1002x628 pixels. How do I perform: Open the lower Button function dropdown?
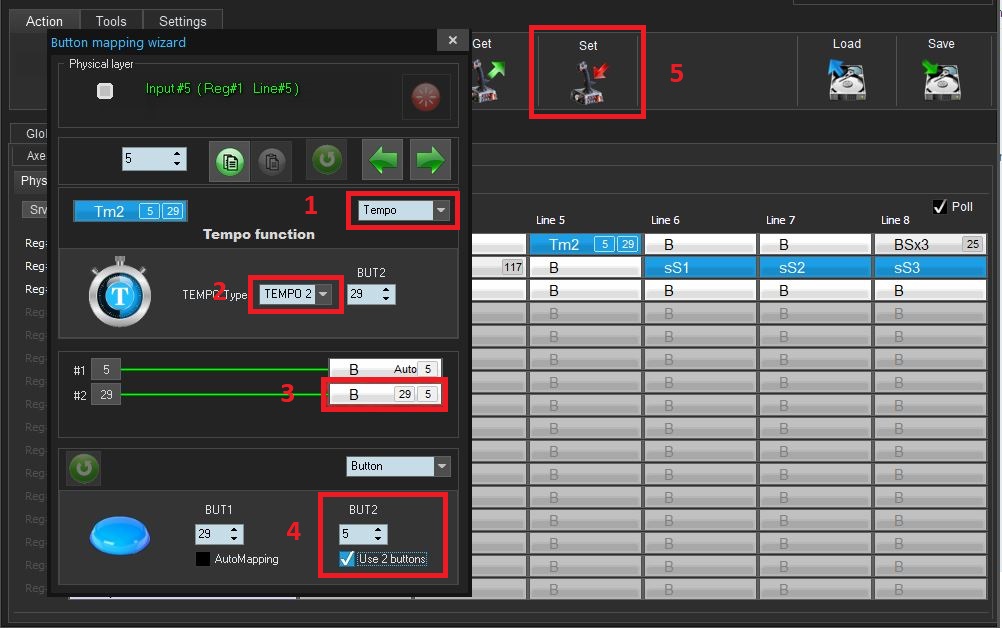click(x=441, y=466)
